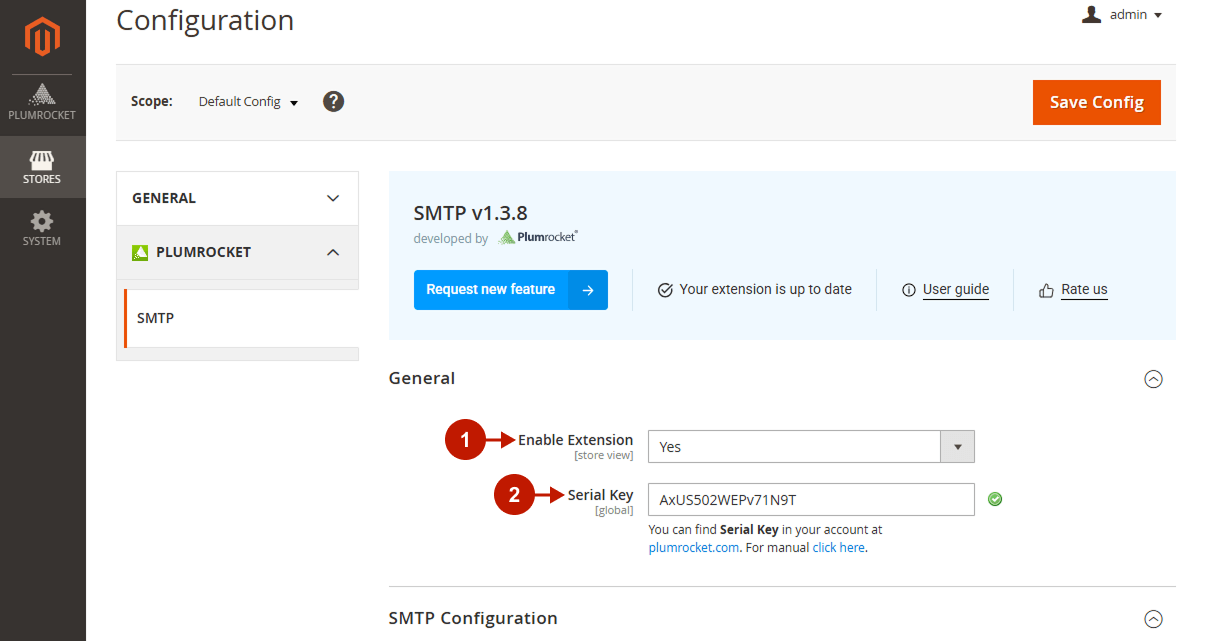
Task: Open the plumrocket.com link
Action: [x=694, y=548]
